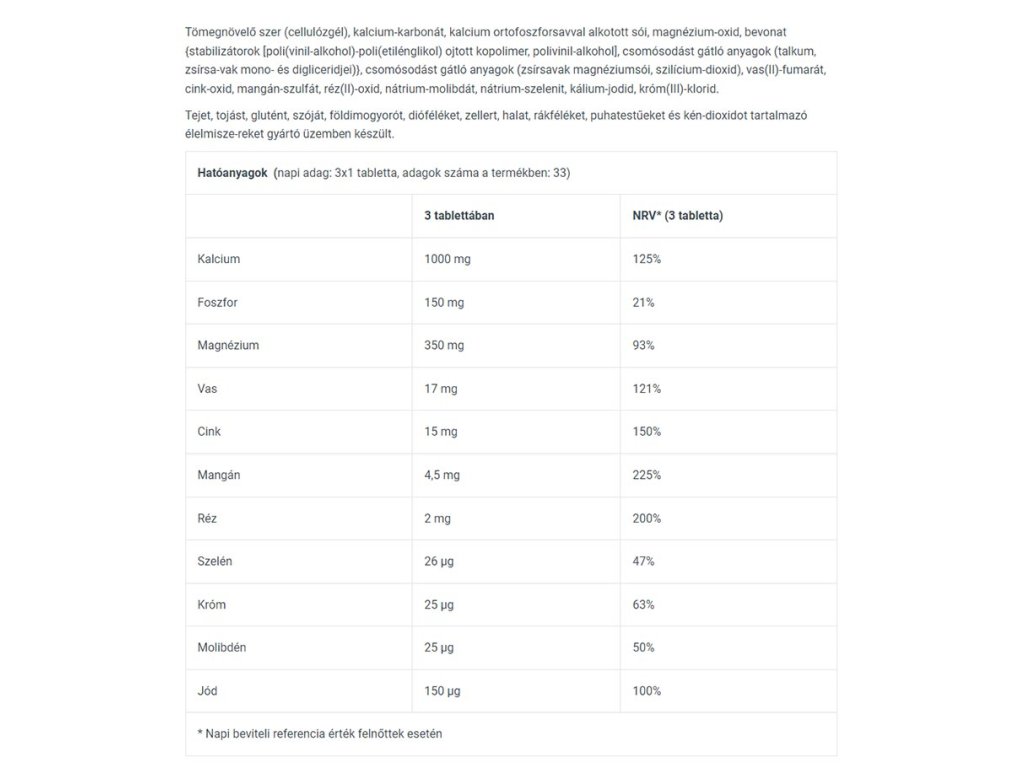Select the Molibdén row label
Screen dimensions: 1024x768
coord(222,647)
